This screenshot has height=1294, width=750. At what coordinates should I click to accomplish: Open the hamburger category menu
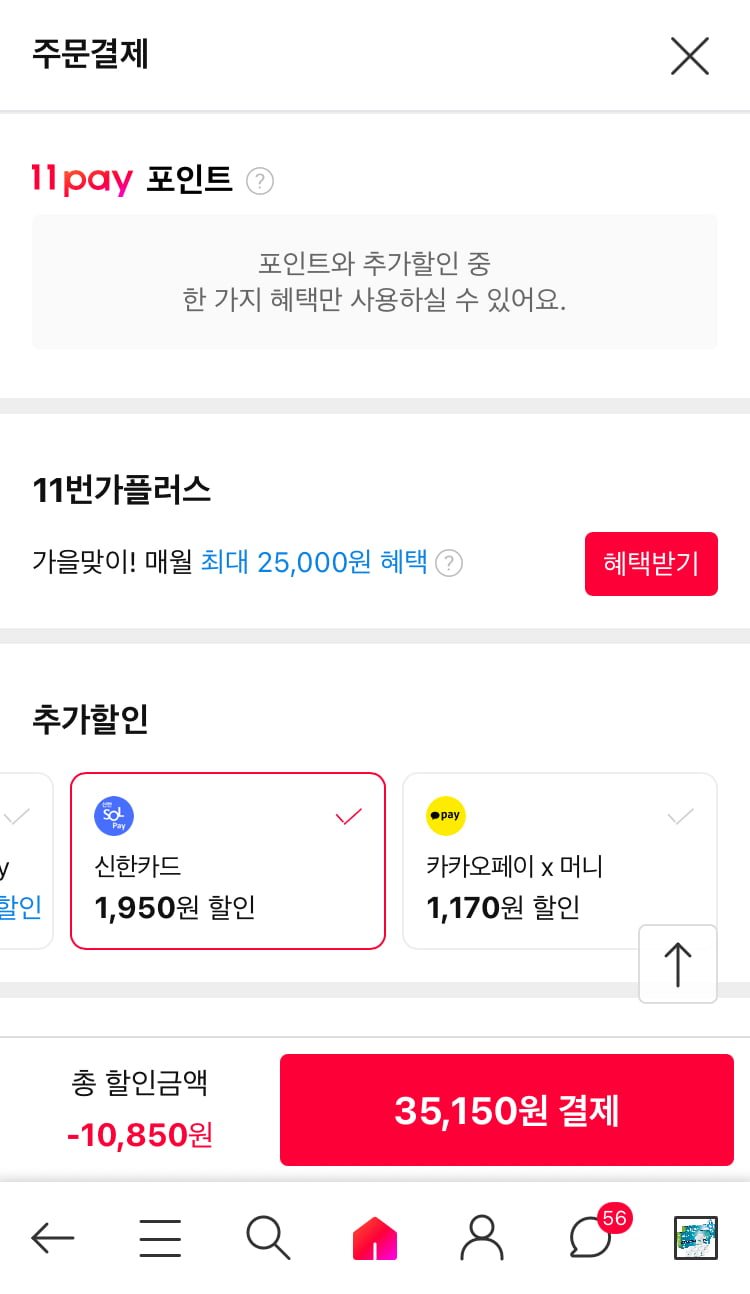(x=160, y=1238)
